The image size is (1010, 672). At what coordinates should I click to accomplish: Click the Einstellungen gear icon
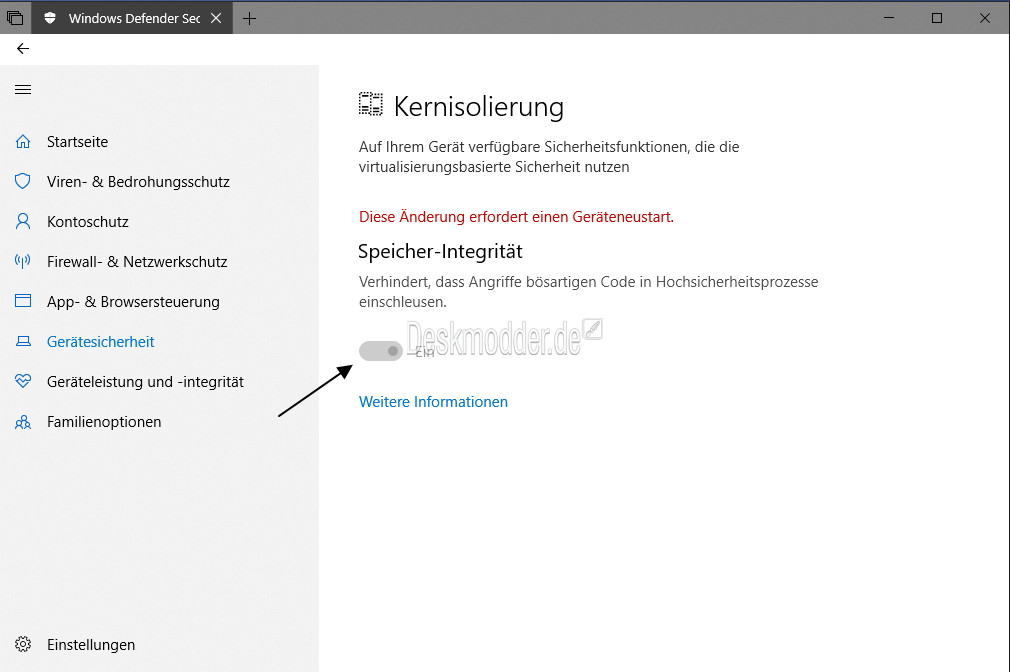(x=23, y=644)
